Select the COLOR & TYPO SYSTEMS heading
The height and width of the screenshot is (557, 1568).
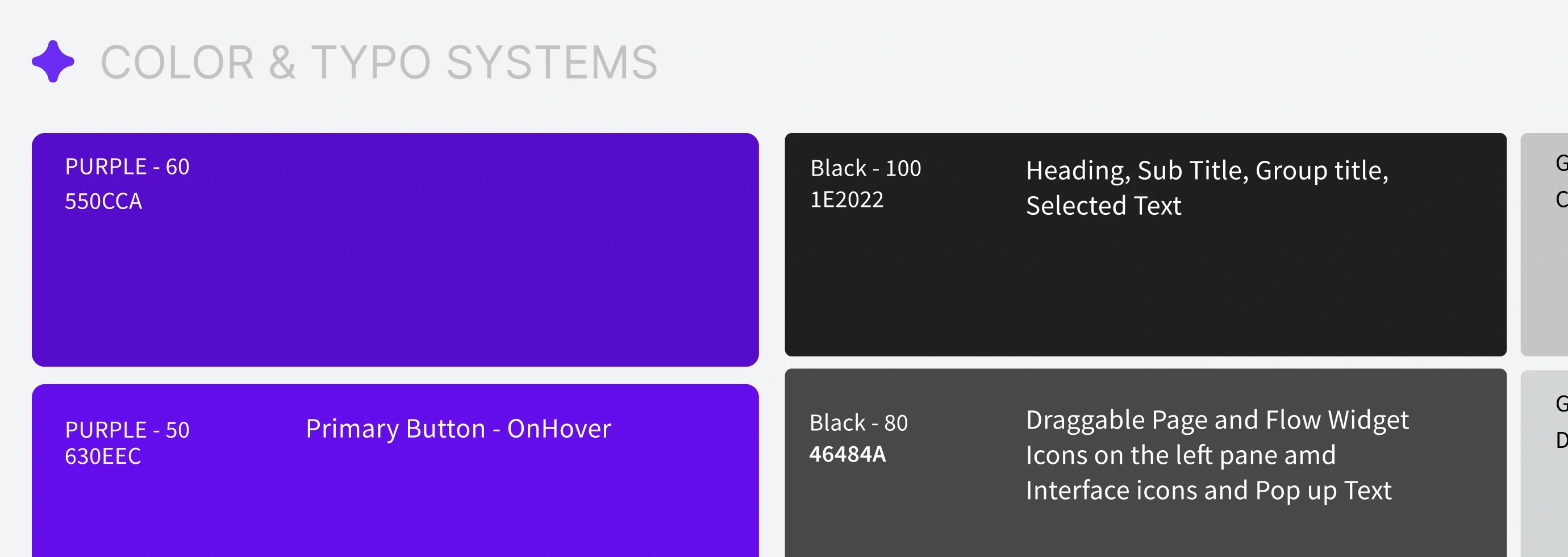(x=378, y=62)
